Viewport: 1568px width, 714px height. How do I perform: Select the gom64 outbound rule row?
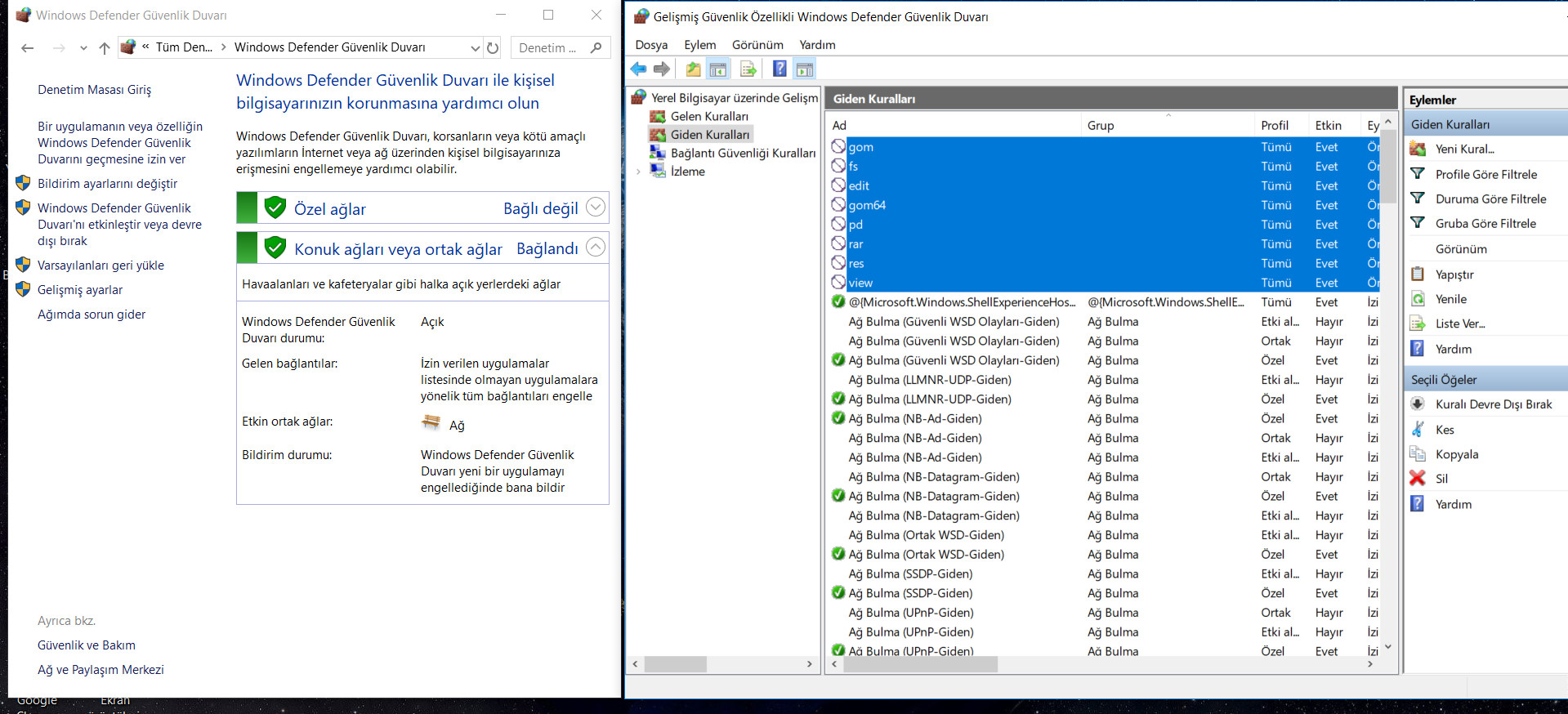click(1103, 205)
